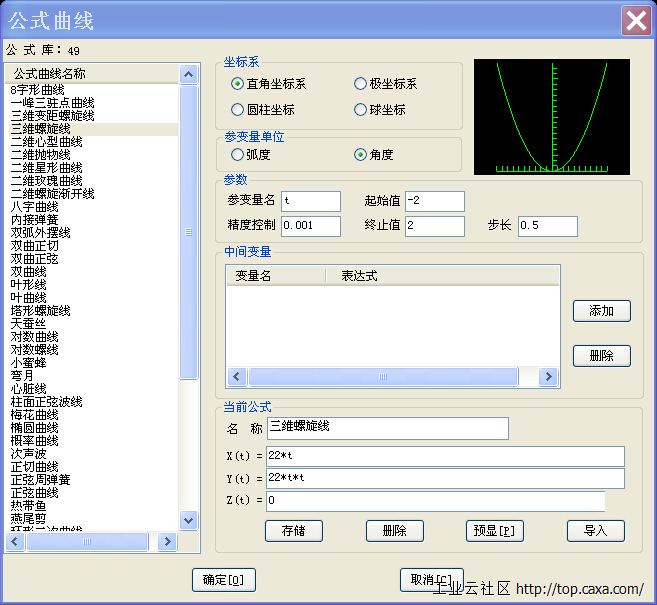Select 心脏线 in curve list

28,389
